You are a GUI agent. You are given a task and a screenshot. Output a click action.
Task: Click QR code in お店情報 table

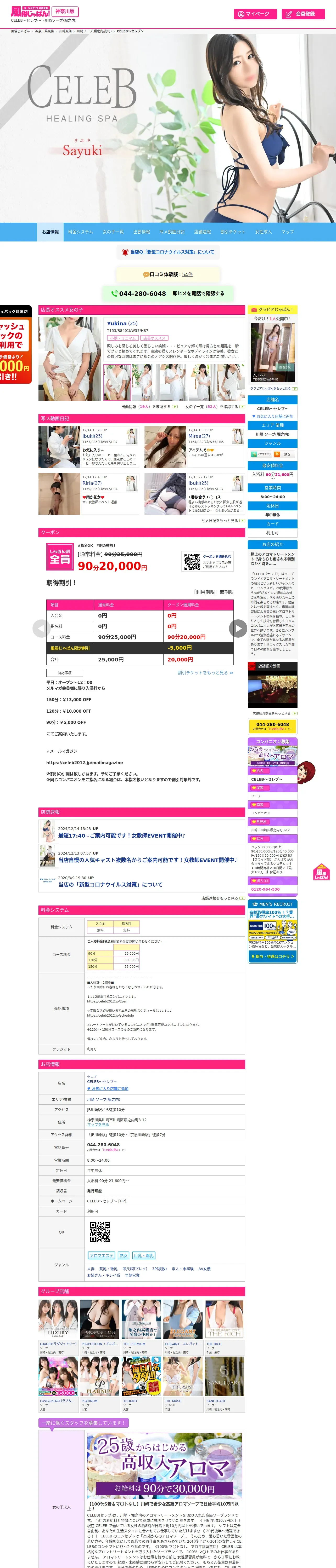(x=100, y=1232)
